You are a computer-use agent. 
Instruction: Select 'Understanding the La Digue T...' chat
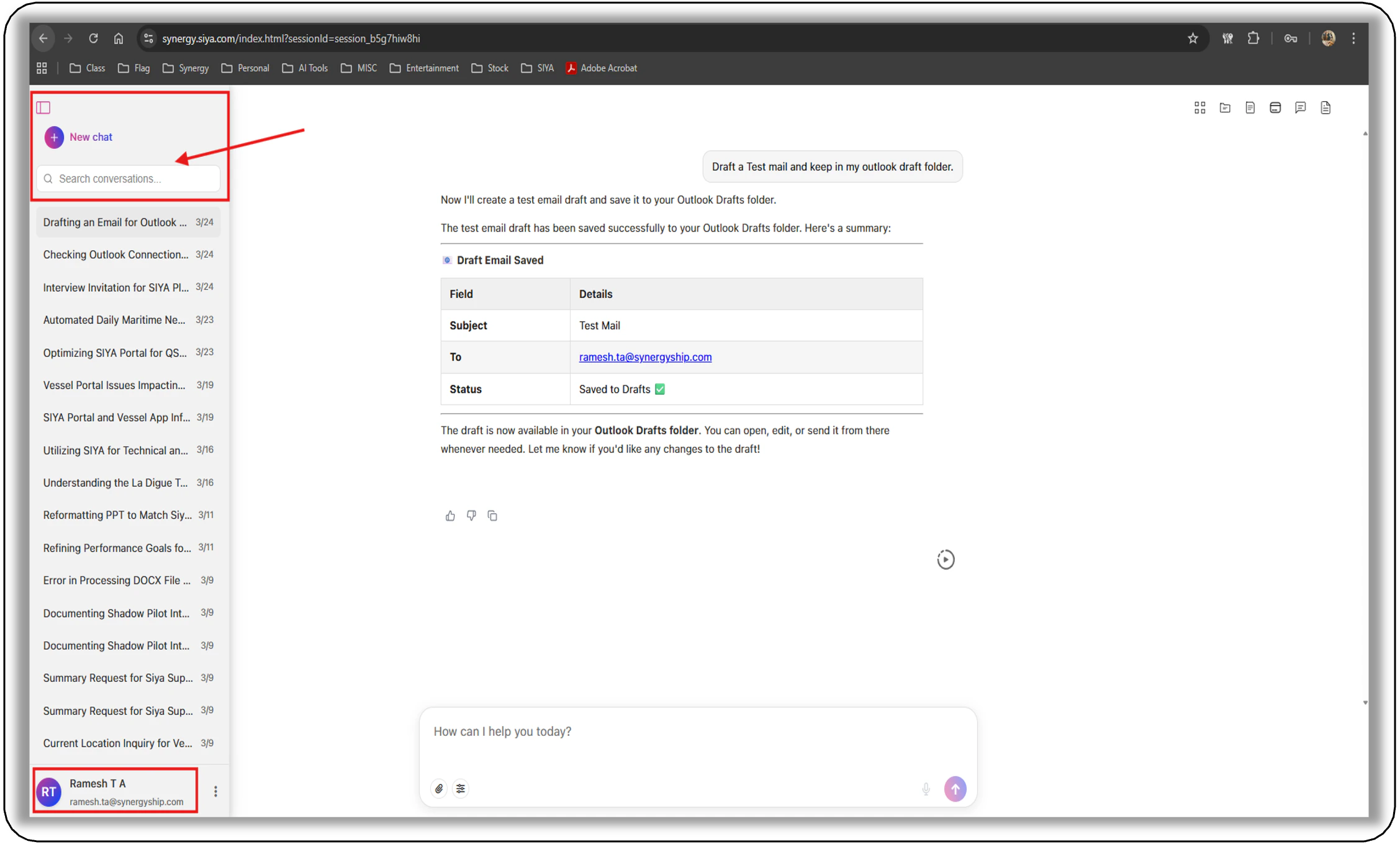(129, 483)
